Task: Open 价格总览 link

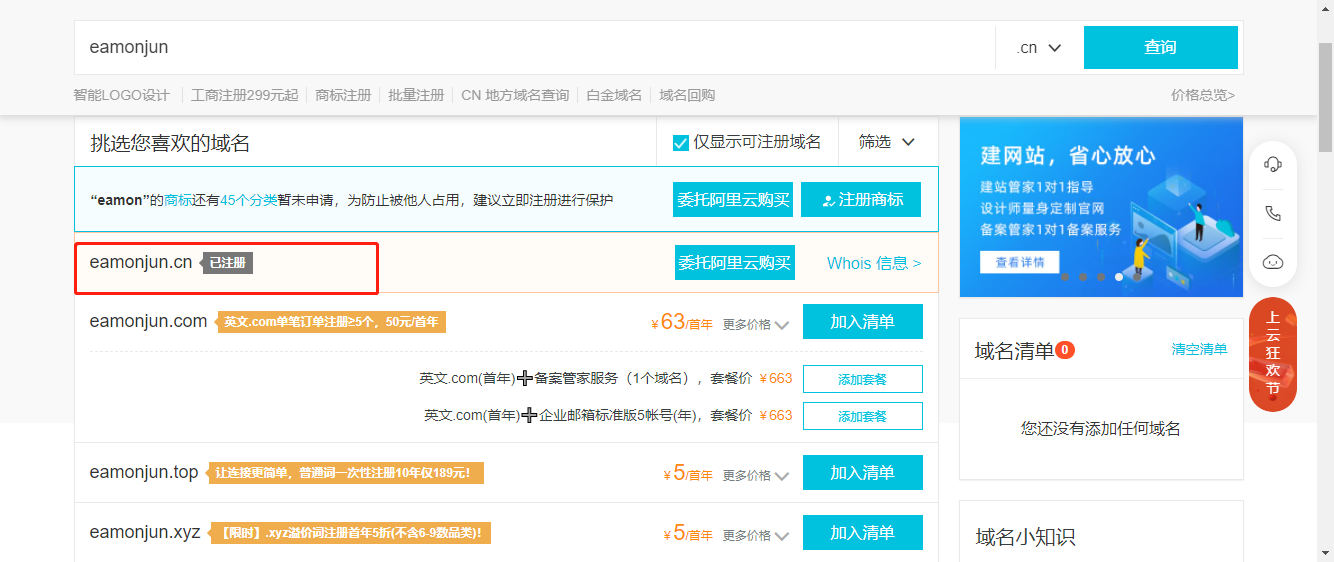Action: click(x=1203, y=95)
